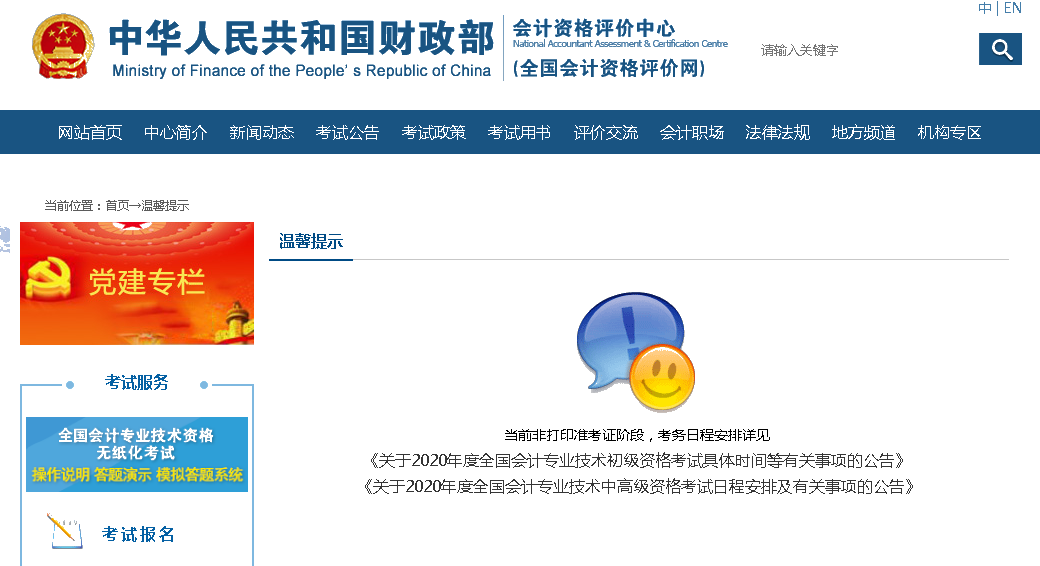1040x566 pixels.
Task: Select 中心简介 menu item
Action: point(176,132)
